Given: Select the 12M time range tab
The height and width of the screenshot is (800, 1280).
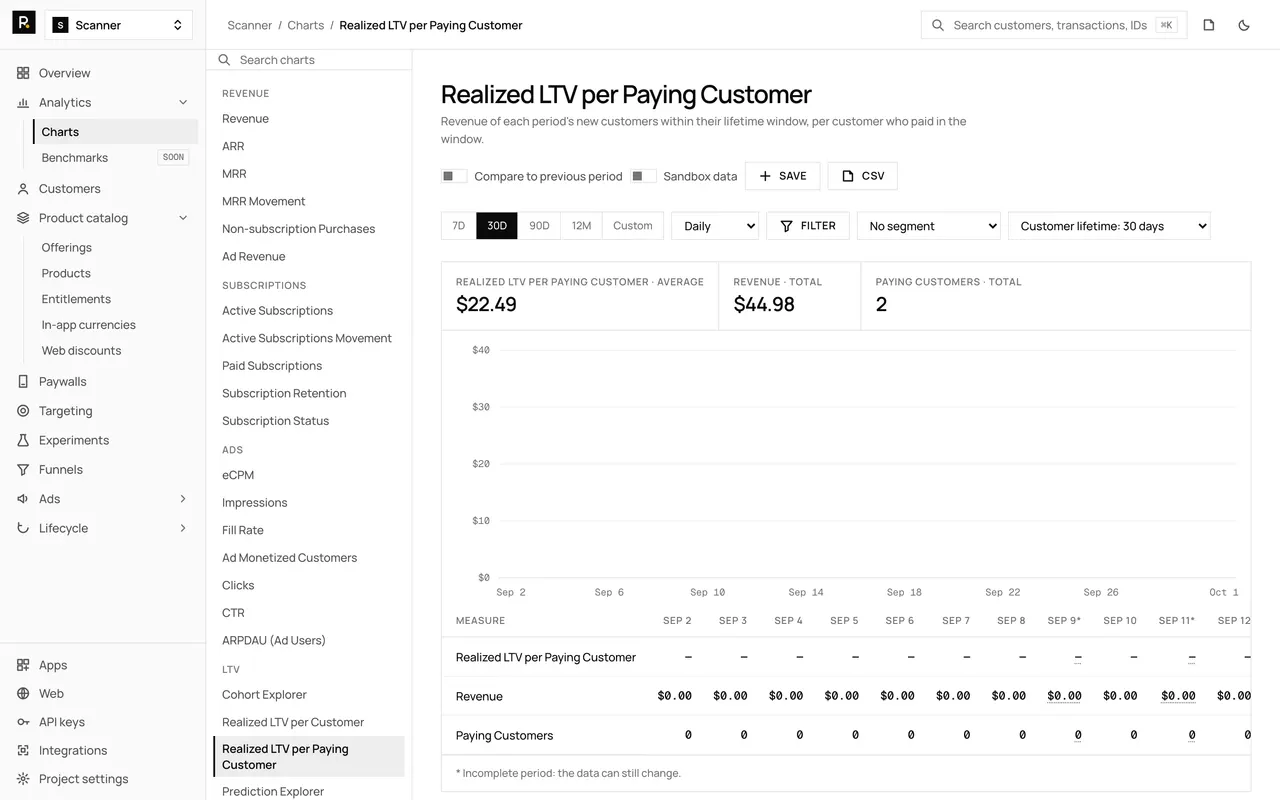Looking at the screenshot, I should [581, 226].
